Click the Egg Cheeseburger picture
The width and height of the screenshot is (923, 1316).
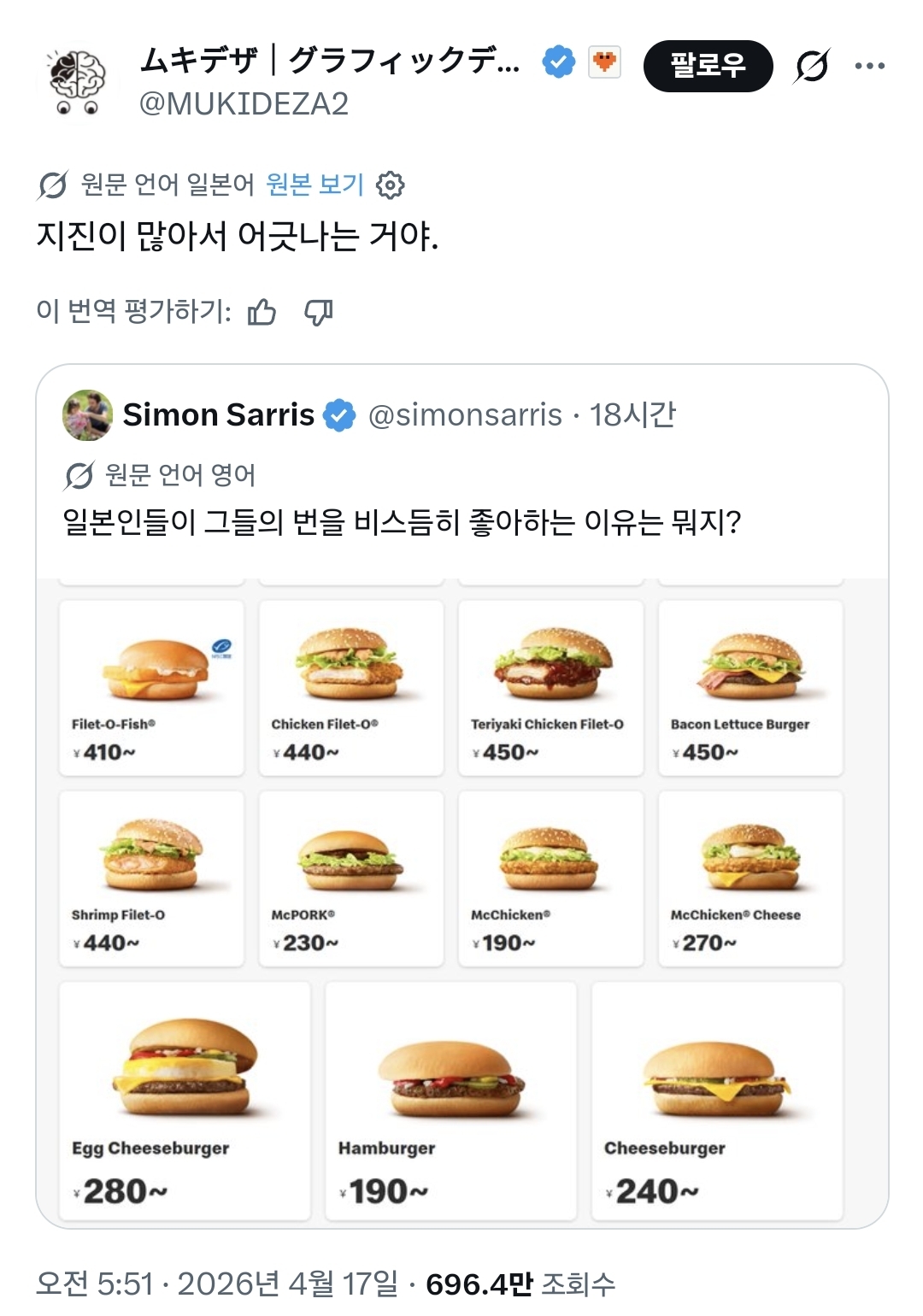pyautogui.click(x=185, y=1068)
